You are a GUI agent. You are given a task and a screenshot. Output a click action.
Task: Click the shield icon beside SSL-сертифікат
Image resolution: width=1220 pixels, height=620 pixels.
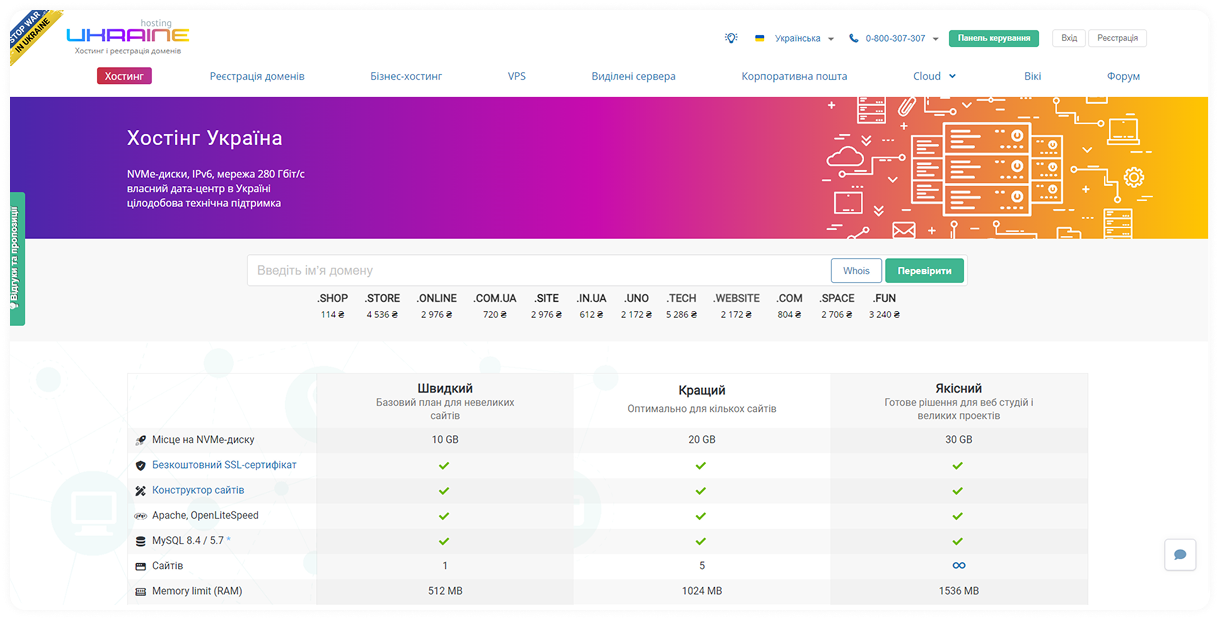(141, 465)
